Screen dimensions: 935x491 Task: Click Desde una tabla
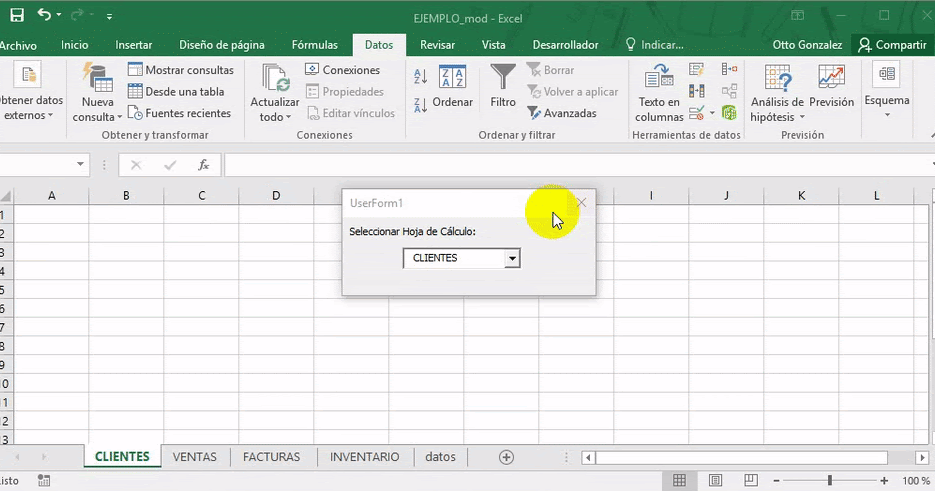click(177, 91)
